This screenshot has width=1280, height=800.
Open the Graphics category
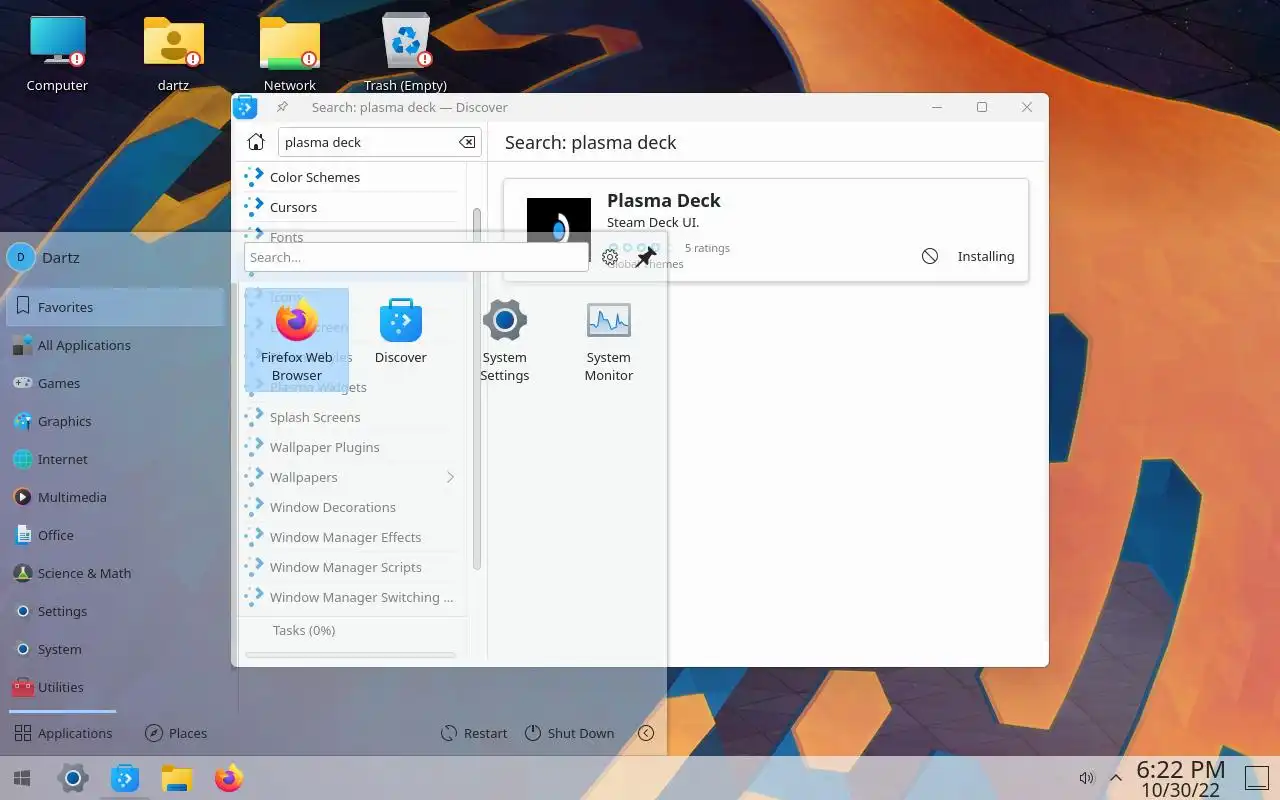click(116, 421)
